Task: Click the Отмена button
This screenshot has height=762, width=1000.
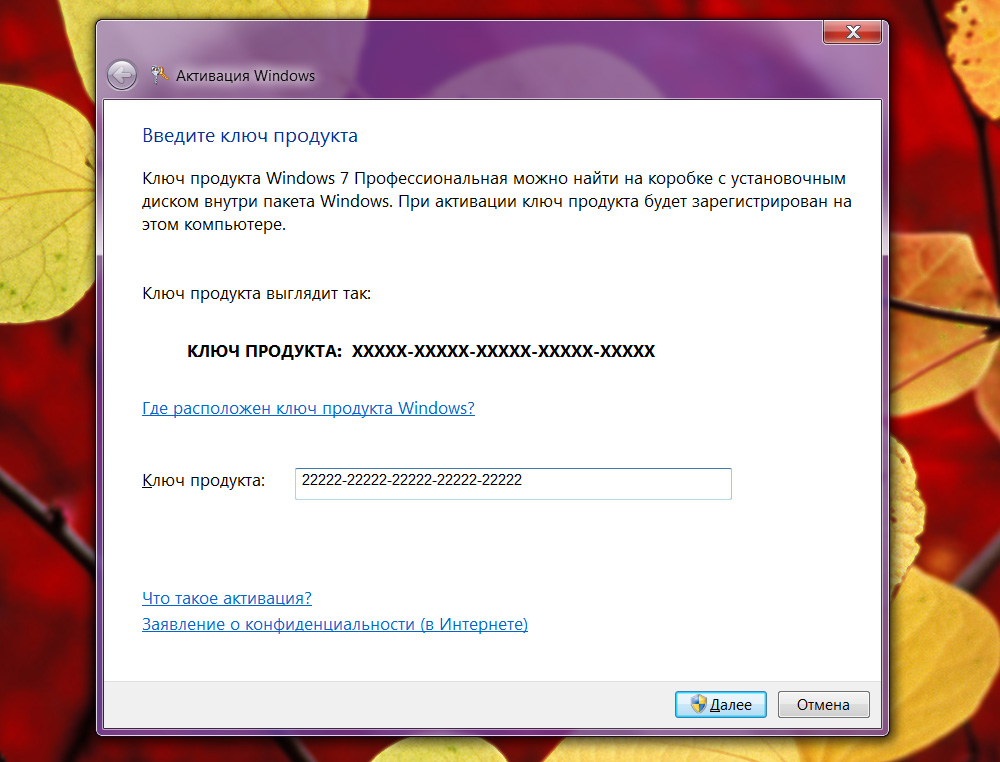Action: [x=823, y=705]
